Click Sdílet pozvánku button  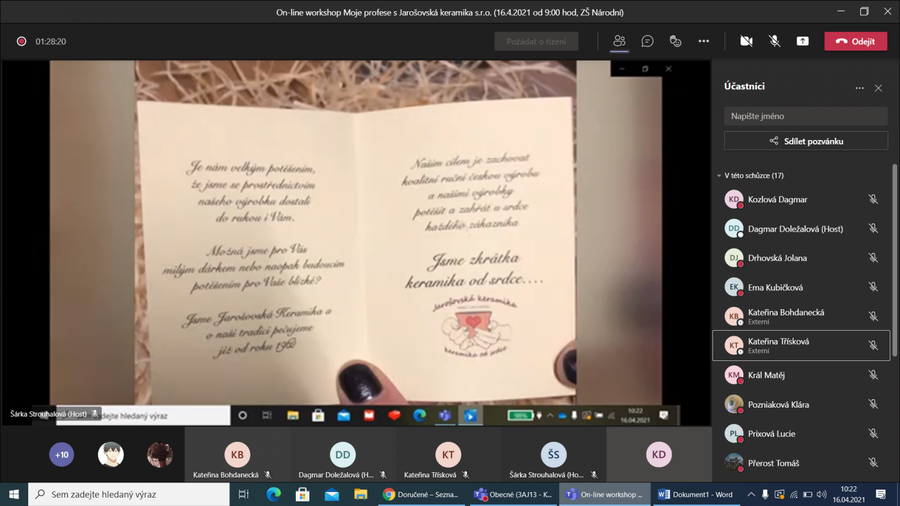click(x=805, y=141)
